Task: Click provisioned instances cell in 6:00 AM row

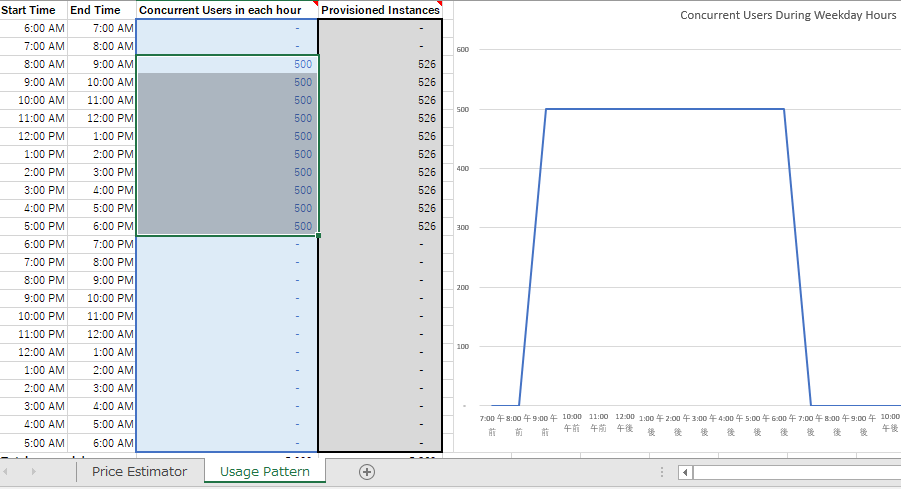Action: [380, 28]
